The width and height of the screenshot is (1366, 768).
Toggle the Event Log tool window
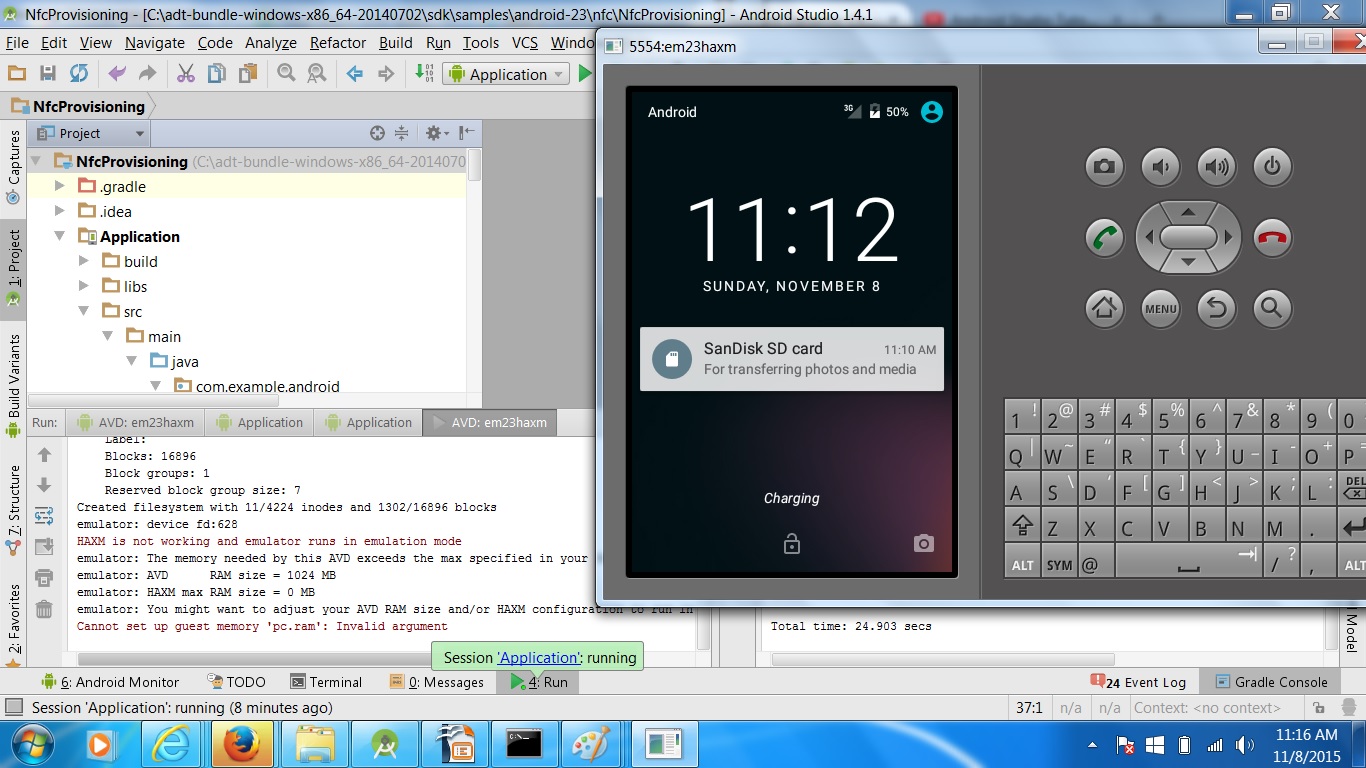[1138, 682]
